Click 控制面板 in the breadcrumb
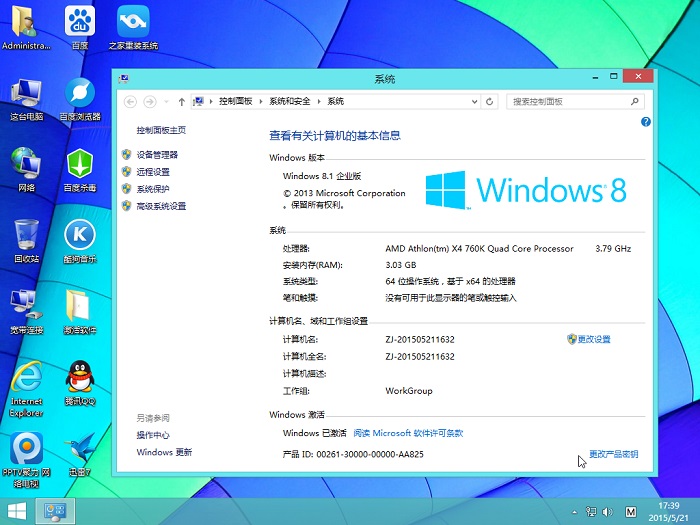Screen dimensions: 700x525 point(235,101)
